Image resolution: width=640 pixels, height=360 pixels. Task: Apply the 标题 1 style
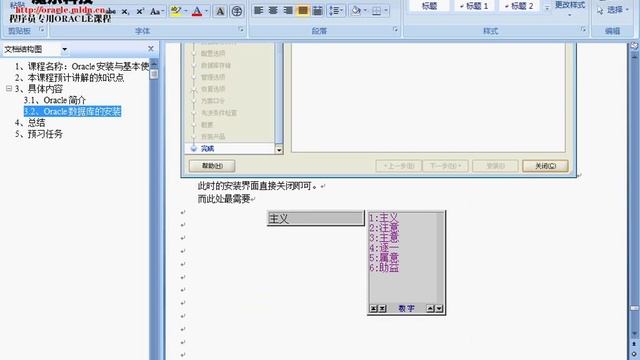pyautogui.click(x=474, y=6)
